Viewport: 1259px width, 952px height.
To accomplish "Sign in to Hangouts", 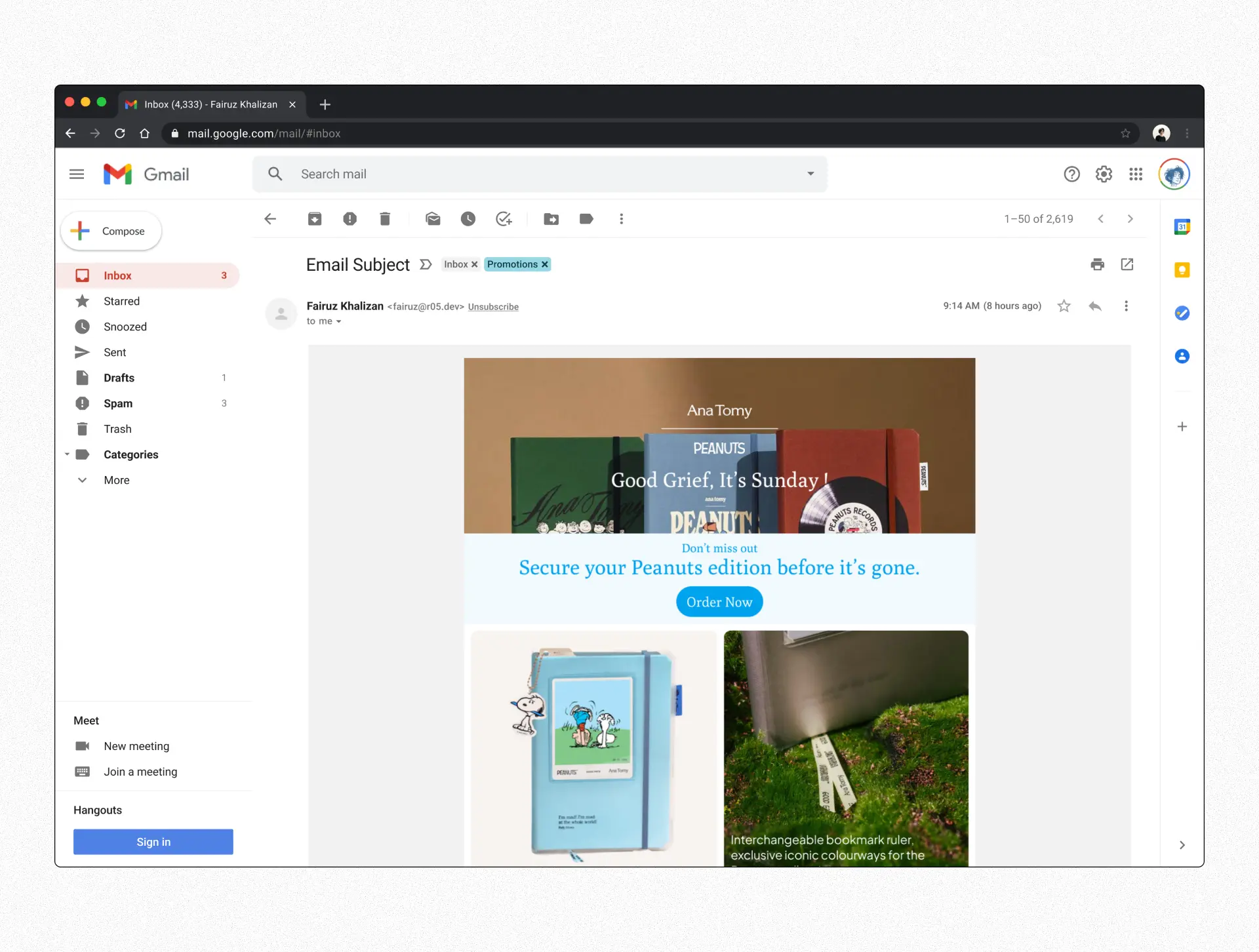I will (153, 842).
